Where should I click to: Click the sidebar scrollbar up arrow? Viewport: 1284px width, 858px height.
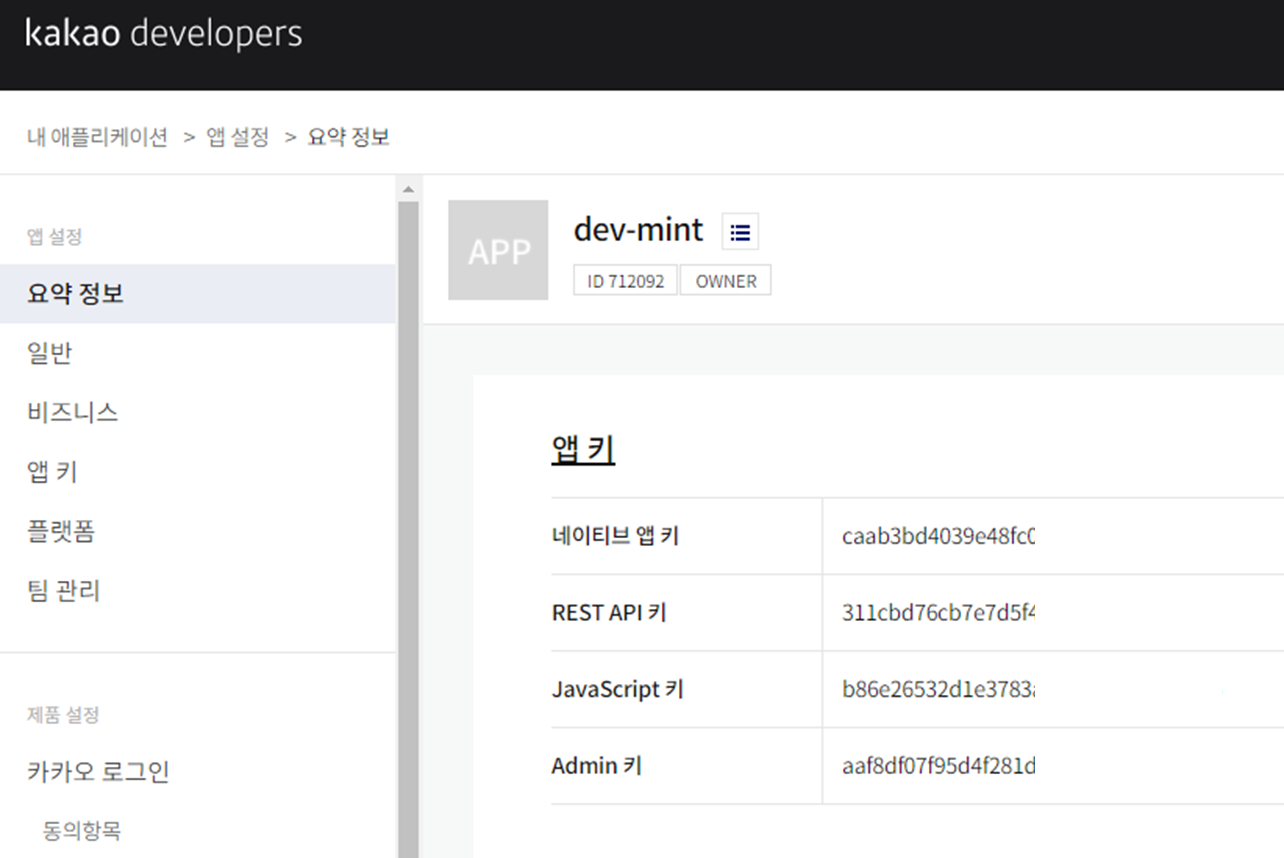pyautogui.click(x=407, y=189)
